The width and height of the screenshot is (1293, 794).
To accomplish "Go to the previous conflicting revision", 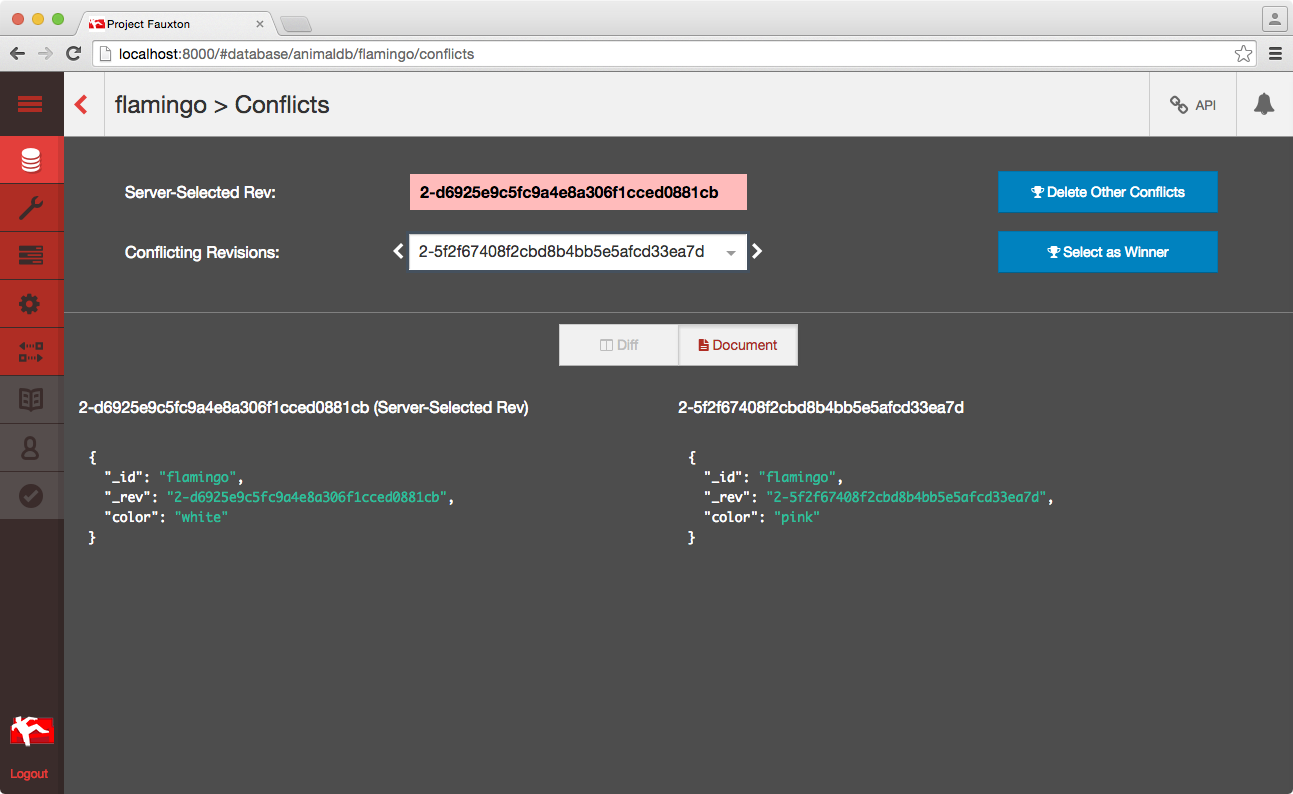I will 398,252.
